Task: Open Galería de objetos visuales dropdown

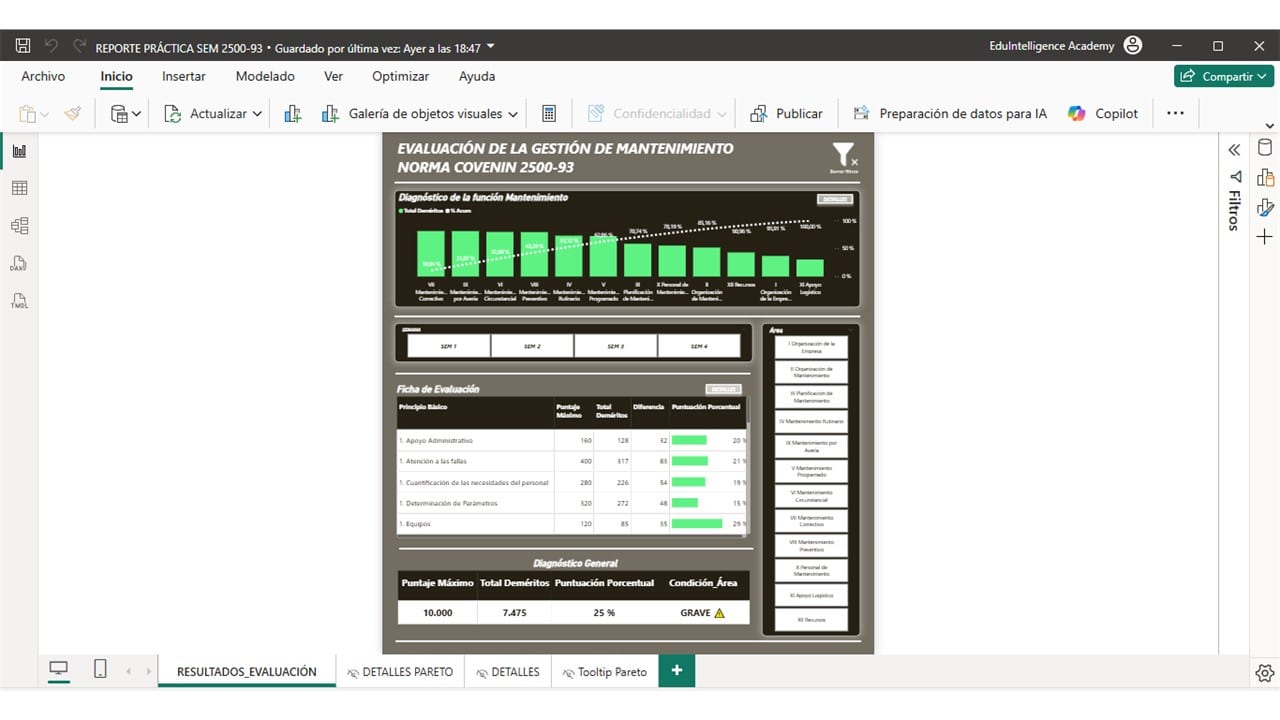Action: [x=513, y=114]
